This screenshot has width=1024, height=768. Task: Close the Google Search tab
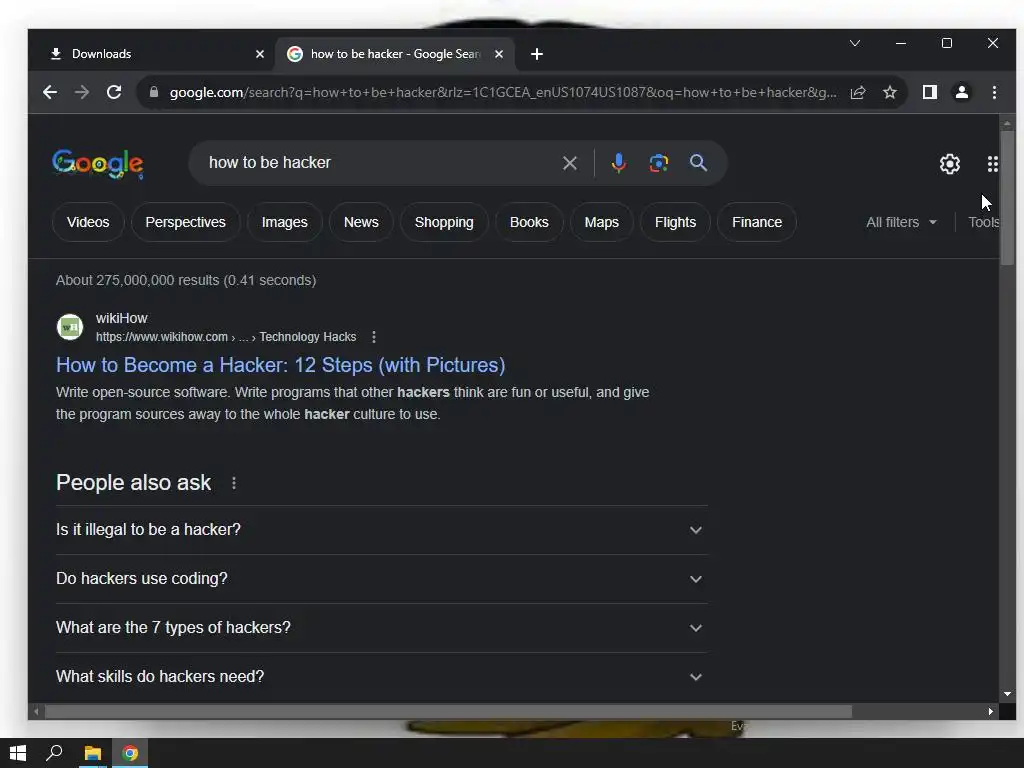click(x=499, y=54)
